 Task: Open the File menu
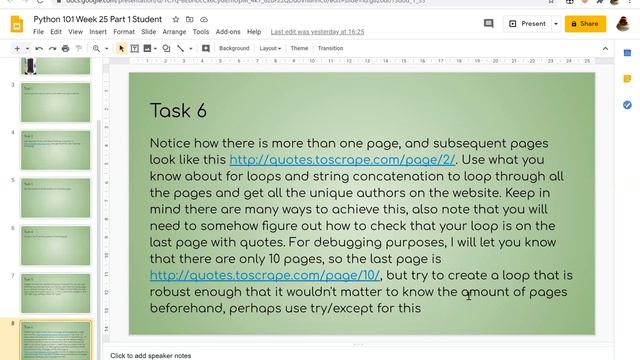pyautogui.click(x=38, y=32)
